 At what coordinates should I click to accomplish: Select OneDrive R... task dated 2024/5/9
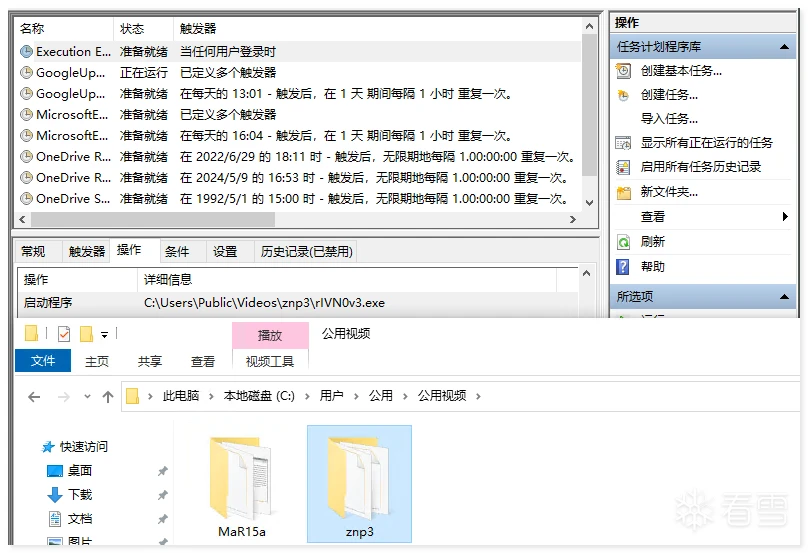pos(299,178)
